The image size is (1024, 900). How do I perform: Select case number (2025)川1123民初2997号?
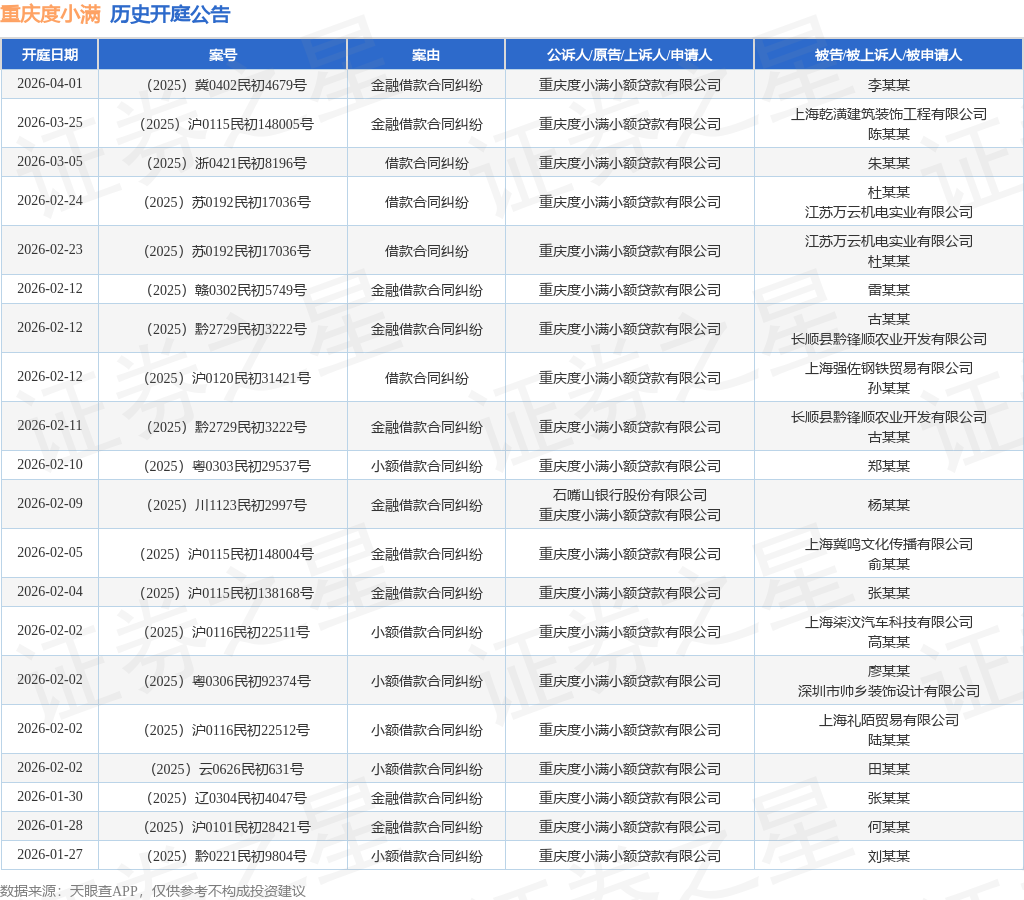click(x=226, y=505)
